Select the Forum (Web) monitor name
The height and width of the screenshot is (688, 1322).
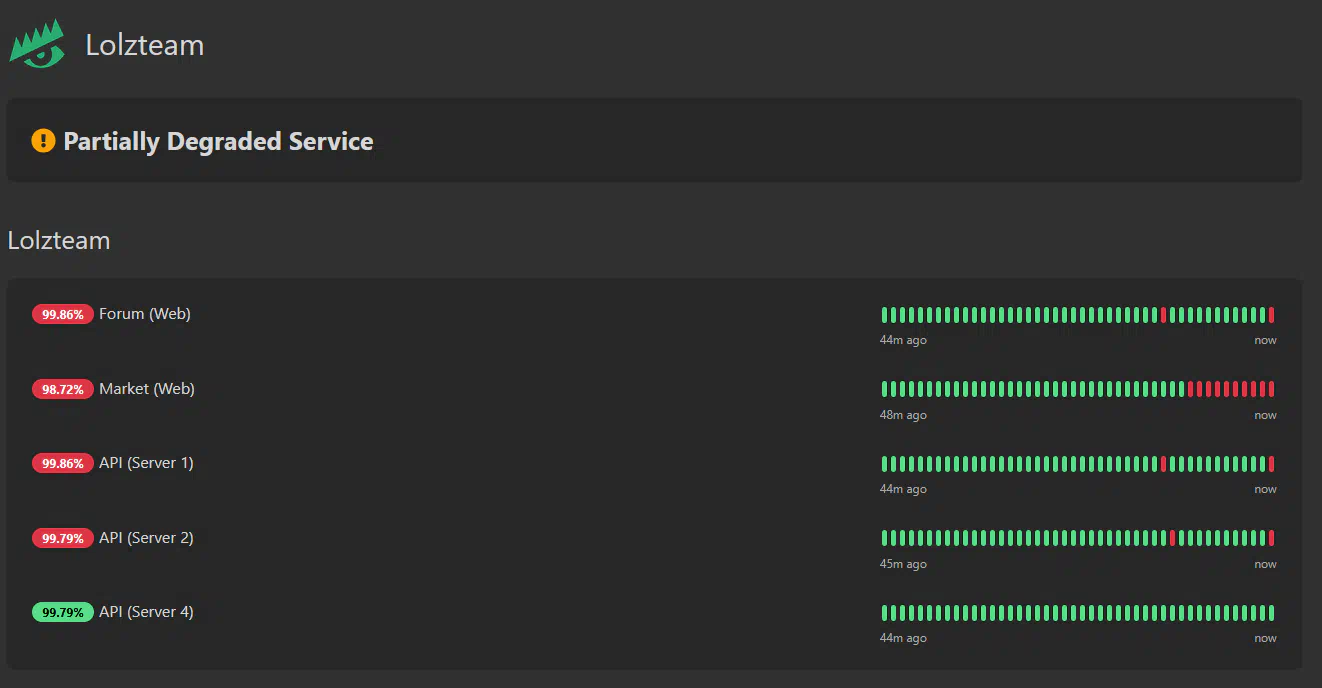(x=145, y=314)
